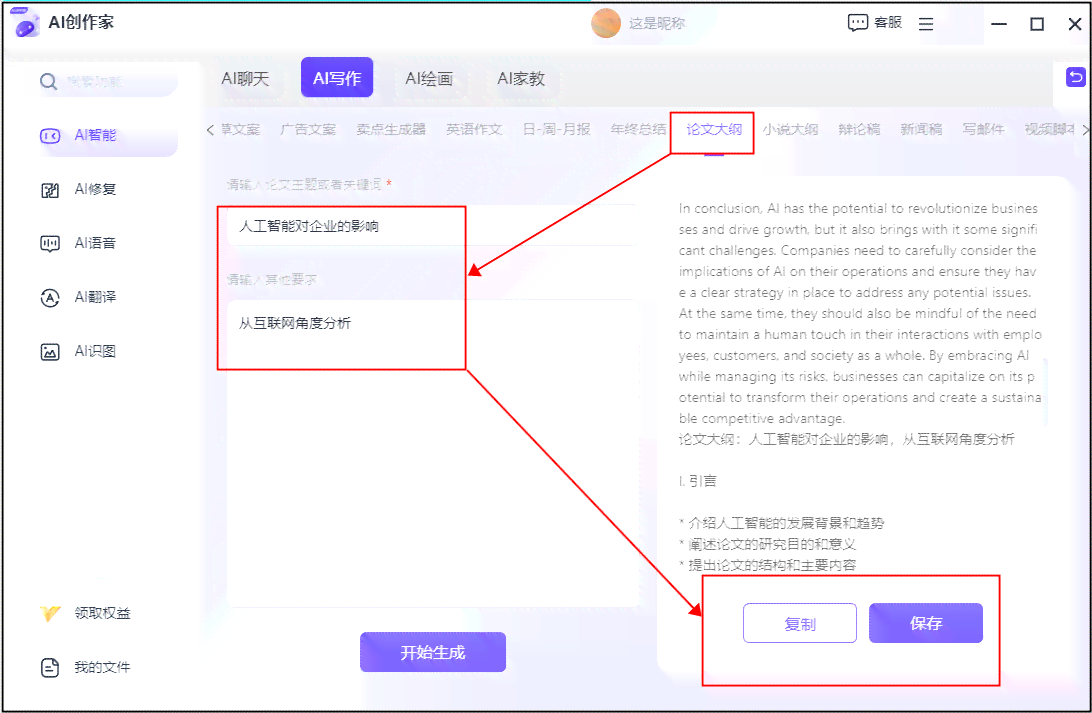Select 英语作文 category tab
1092x713 pixels.
coord(474,130)
